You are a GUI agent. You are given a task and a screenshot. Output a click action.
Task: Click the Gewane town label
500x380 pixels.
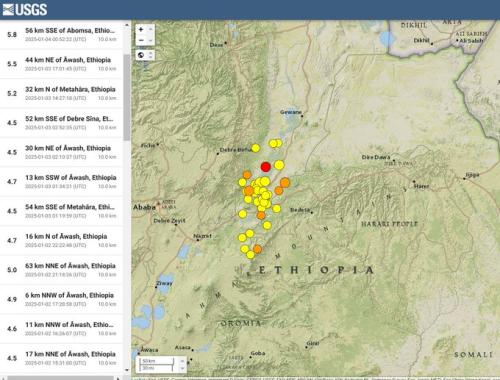[291, 112]
